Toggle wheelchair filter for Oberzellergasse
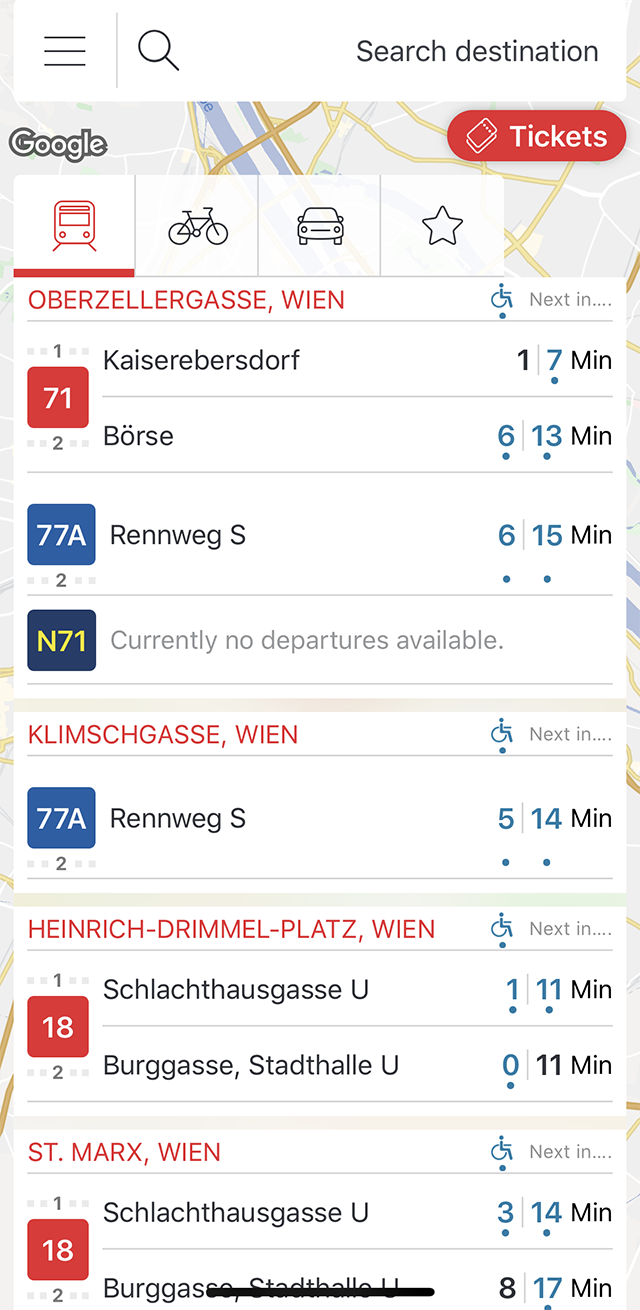 click(x=502, y=298)
